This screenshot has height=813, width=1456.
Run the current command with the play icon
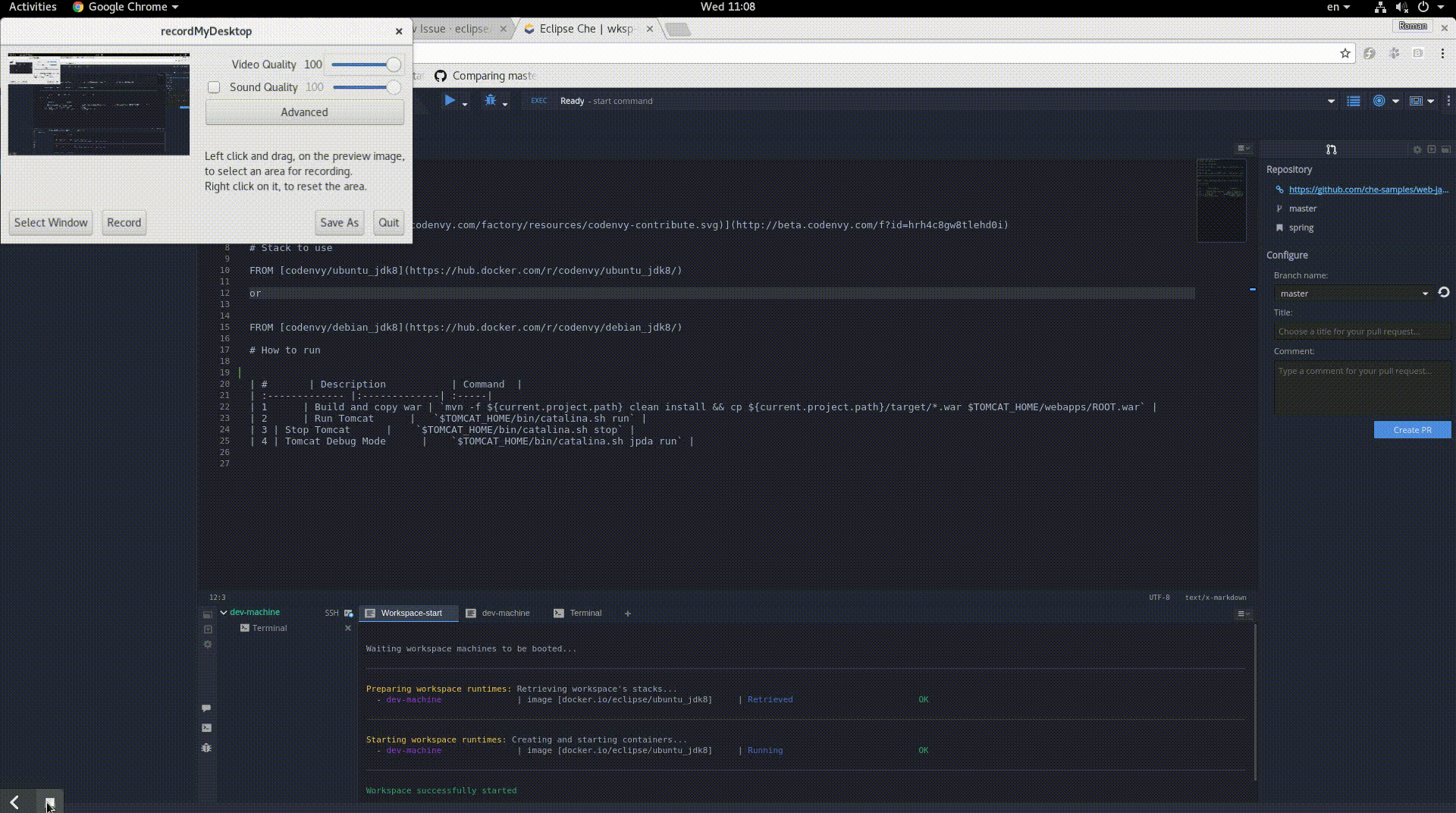[450, 100]
